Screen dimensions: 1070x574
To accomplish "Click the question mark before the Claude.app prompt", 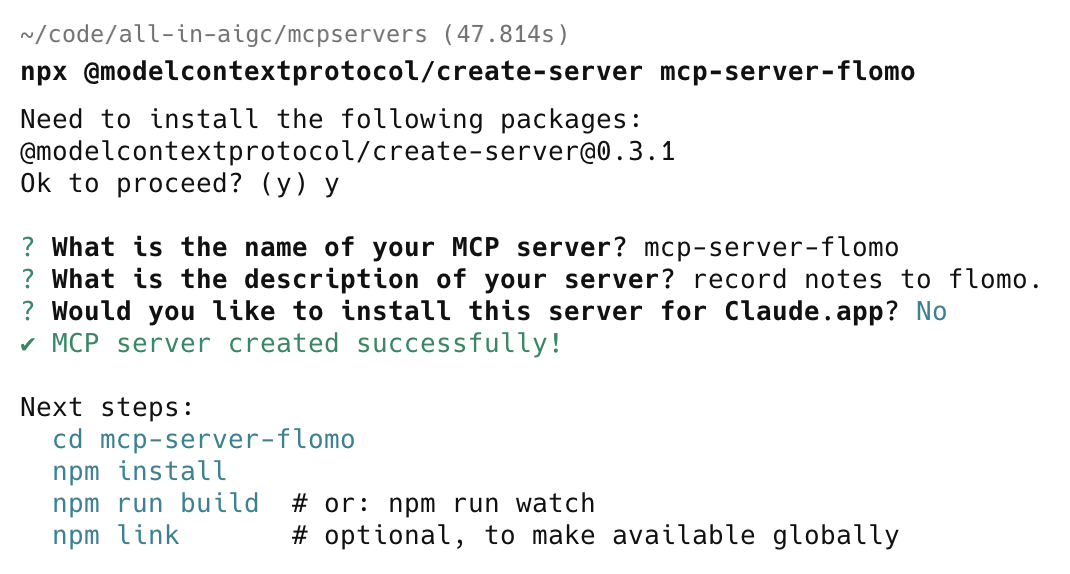I will [29, 311].
